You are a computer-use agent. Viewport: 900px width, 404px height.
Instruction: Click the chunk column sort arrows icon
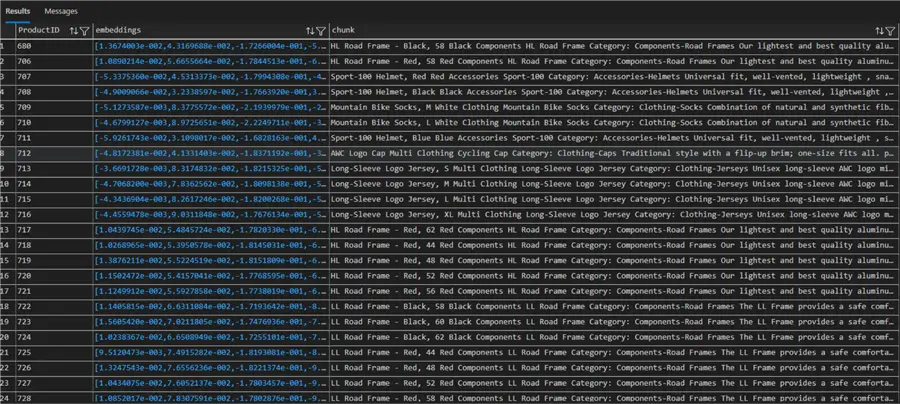tap(879, 30)
